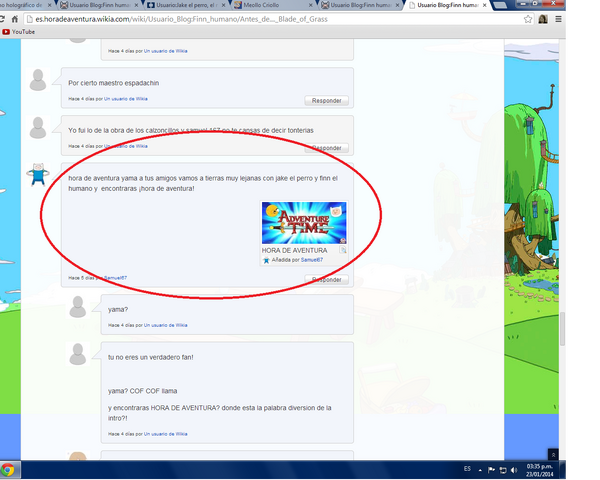Image resolution: width=600 pixels, height=480 pixels.
Task: Go to the browser home page icon
Action: coord(15,19)
